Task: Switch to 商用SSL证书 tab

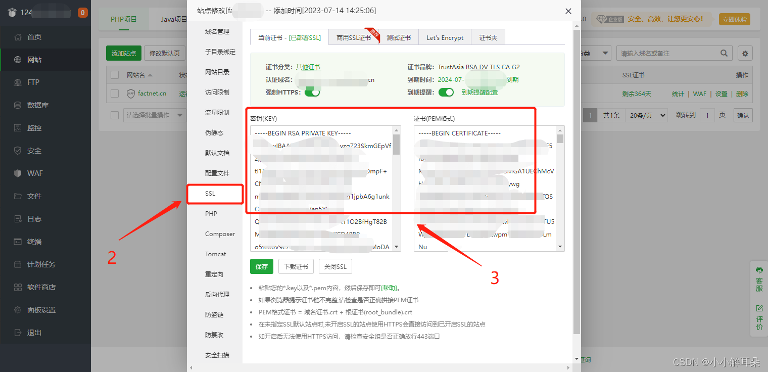Action: point(353,37)
